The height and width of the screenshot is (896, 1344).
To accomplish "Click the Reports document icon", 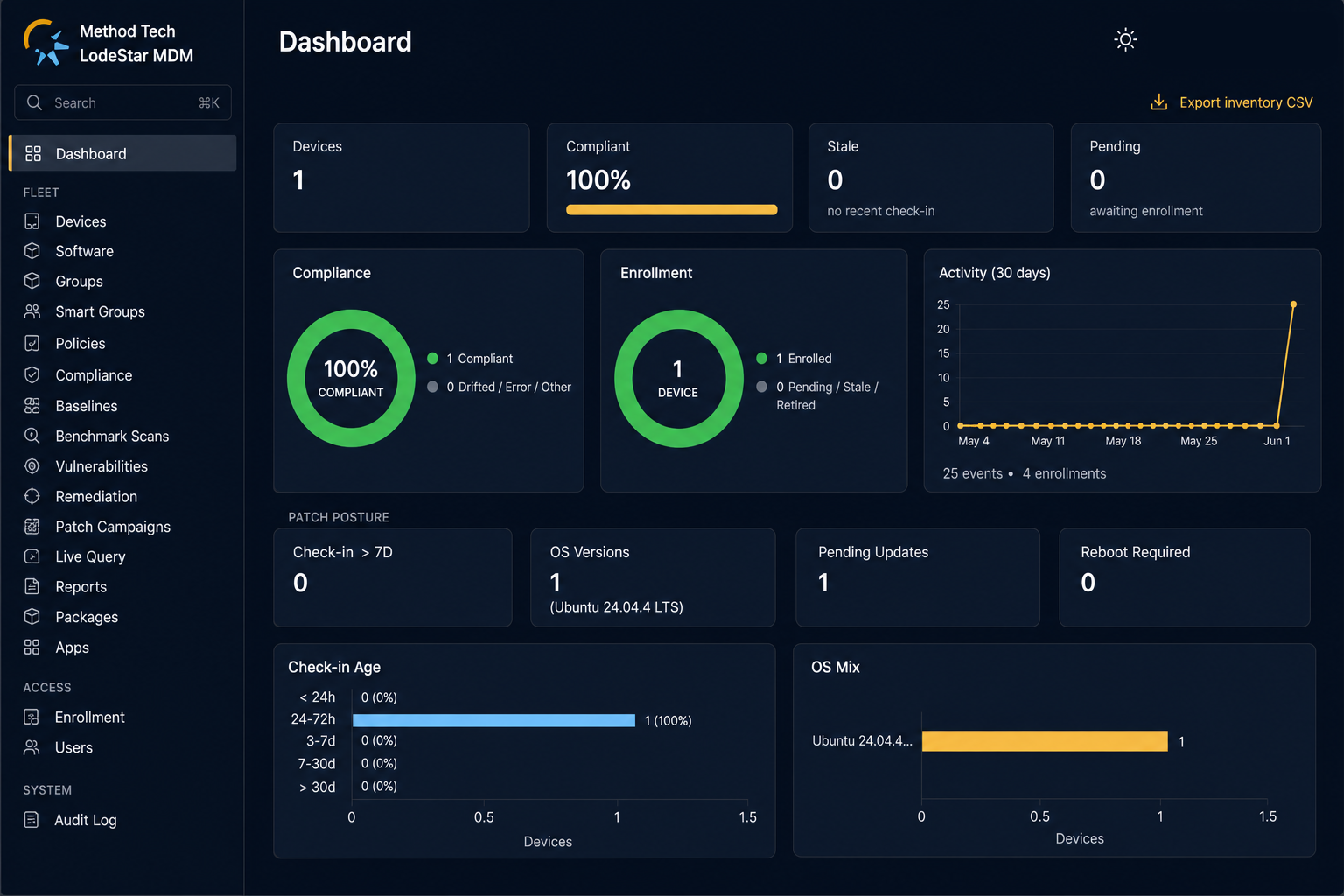I will (x=32, y=586).
